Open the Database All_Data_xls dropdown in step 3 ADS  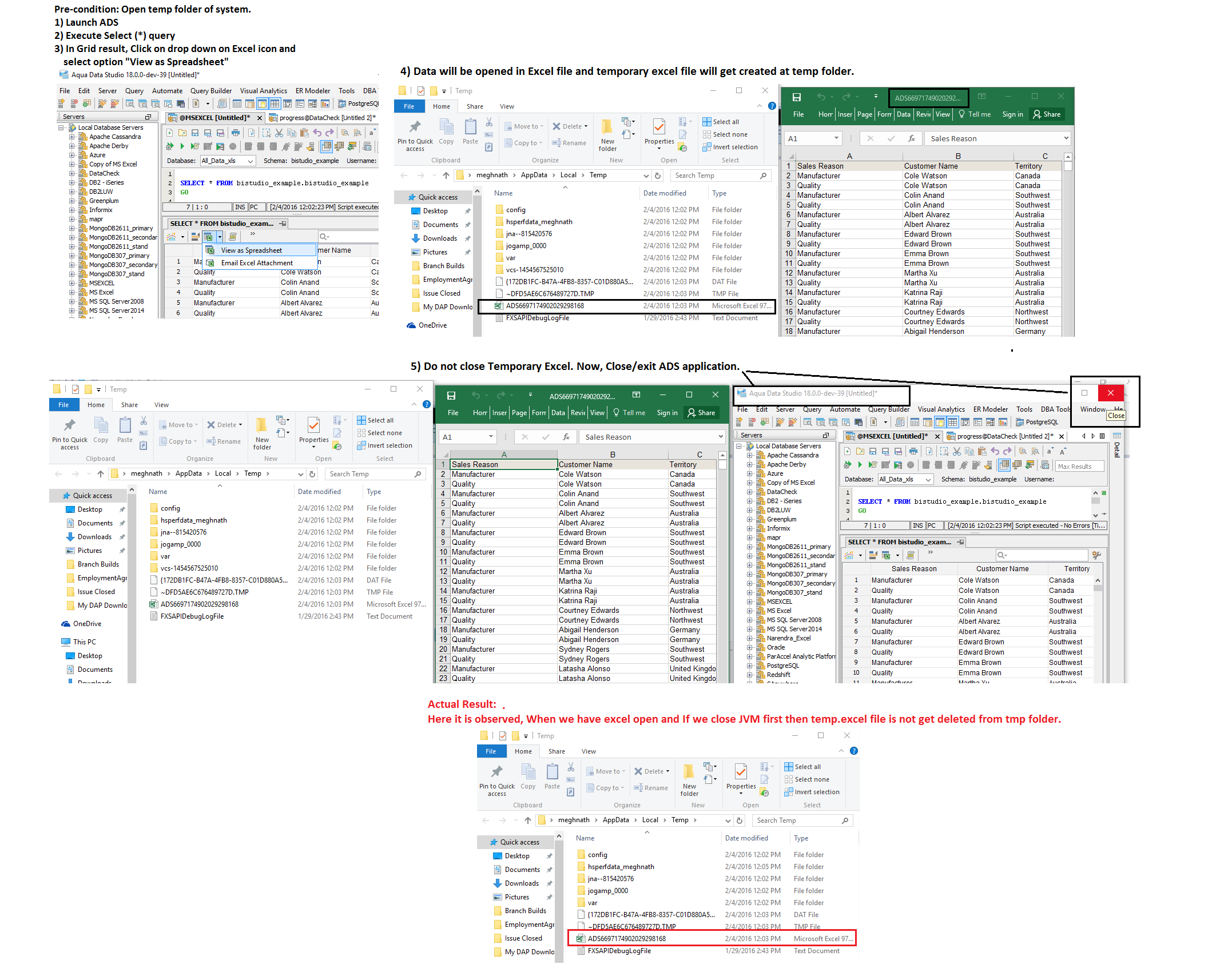(x=251, y=161)
